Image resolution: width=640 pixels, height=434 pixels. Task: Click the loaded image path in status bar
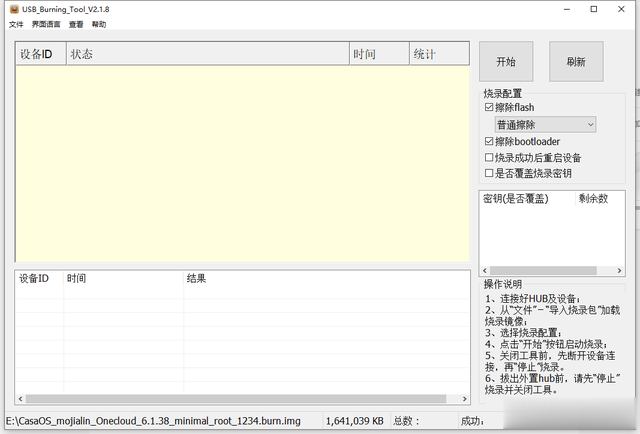coord(153,421)
